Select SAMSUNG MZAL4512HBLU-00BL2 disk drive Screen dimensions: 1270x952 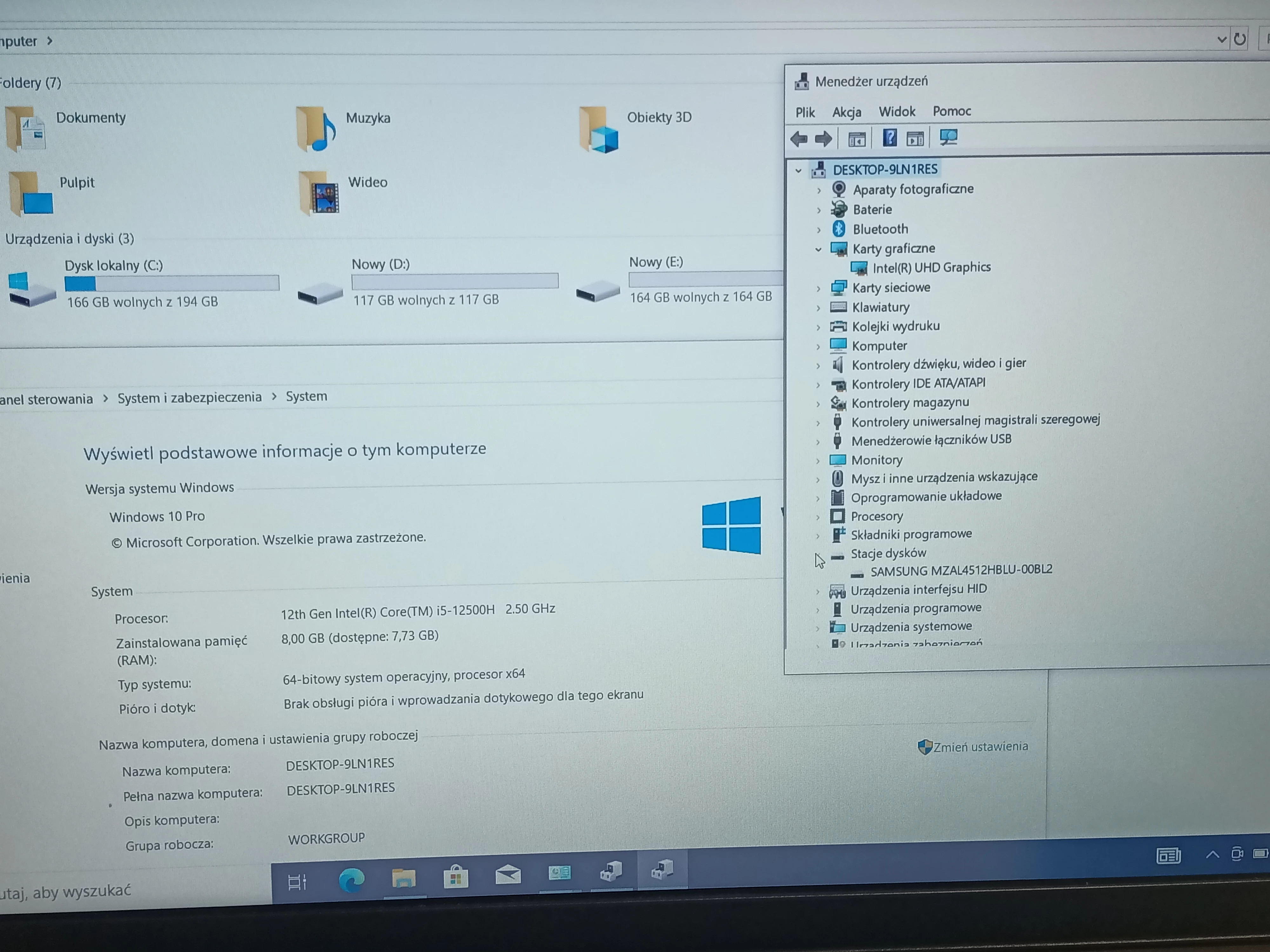pos(961,570)
